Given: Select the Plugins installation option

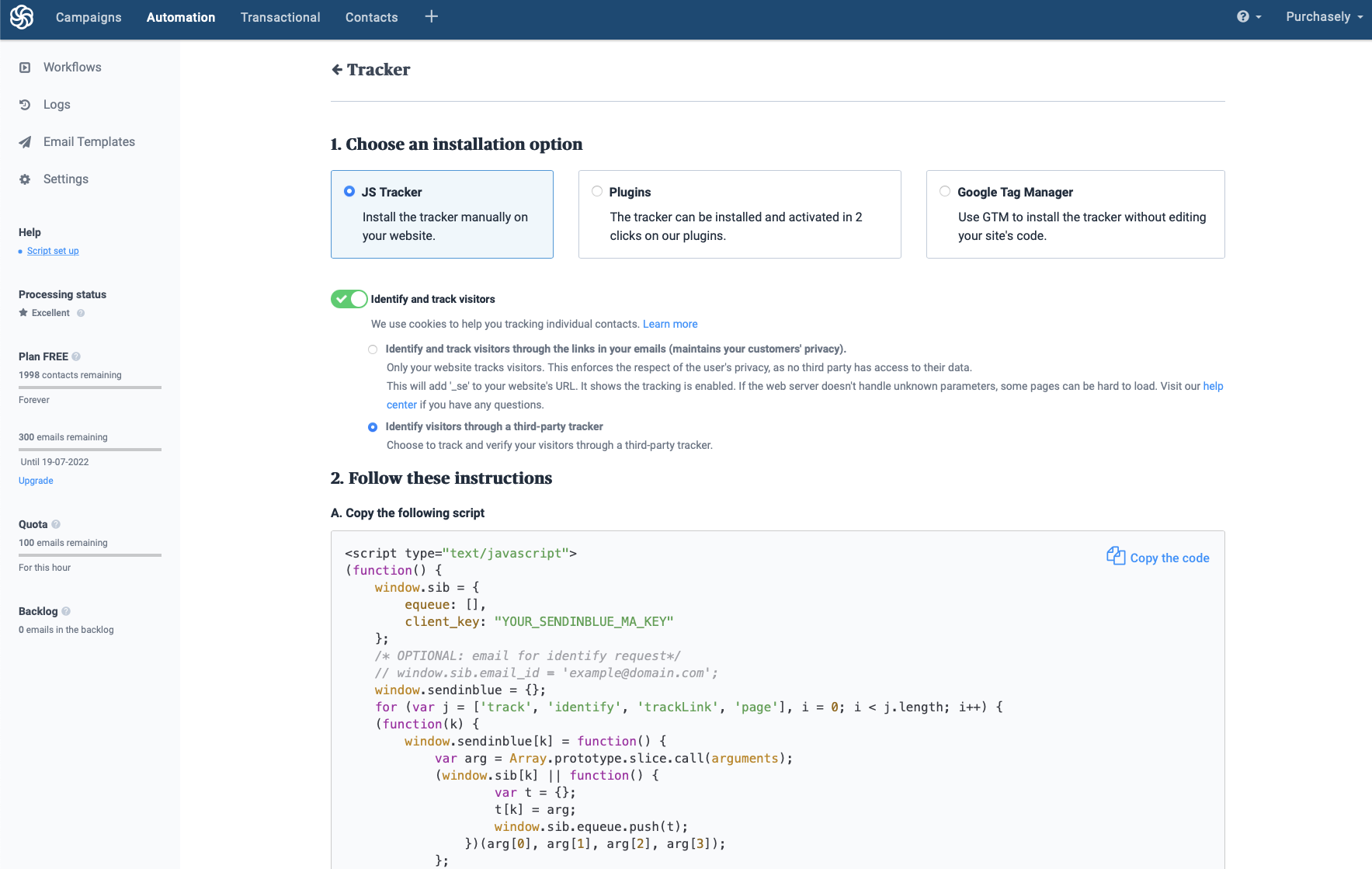Looking at the screenshot, I should coord(597,192).
